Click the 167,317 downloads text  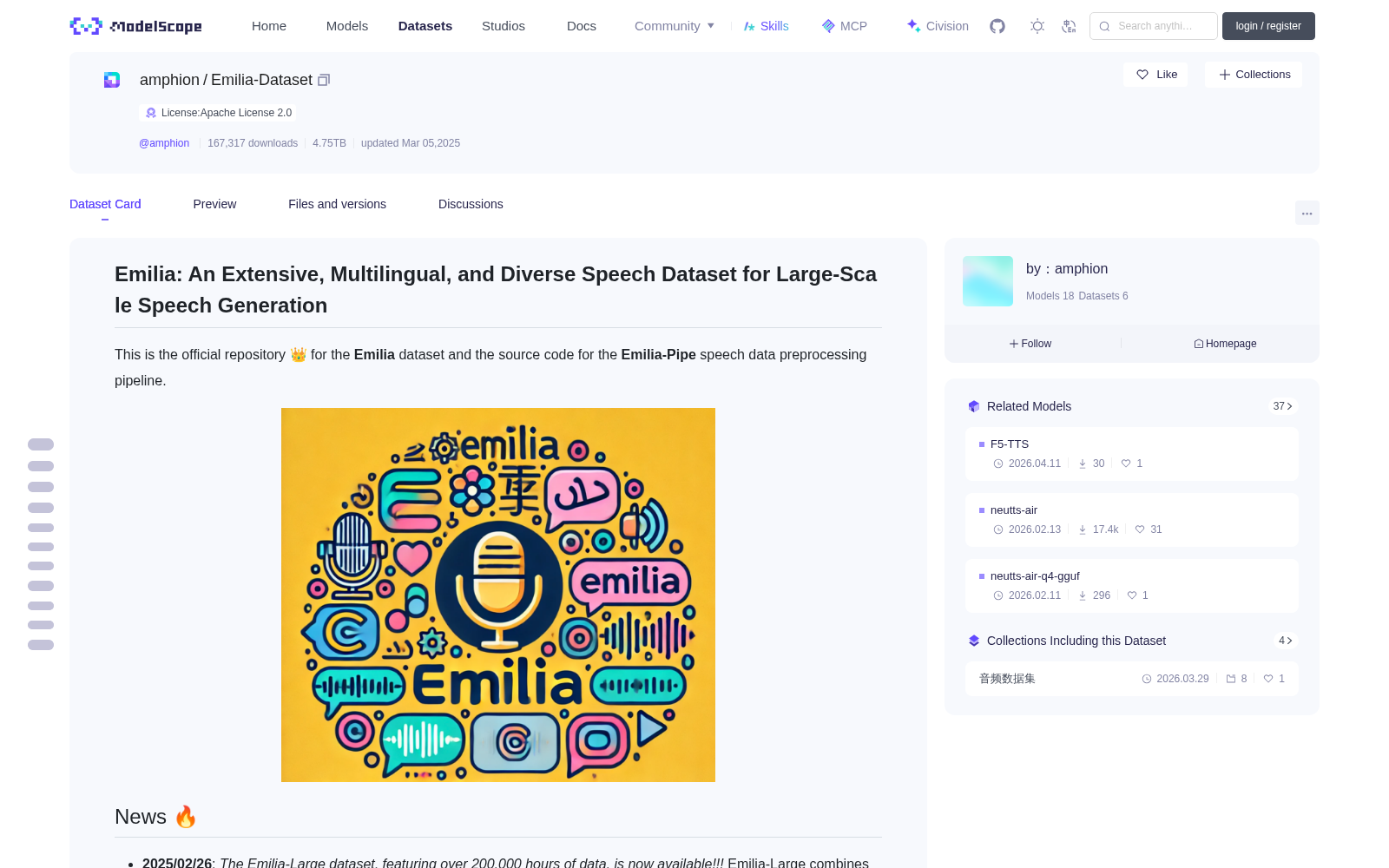(x=253, y=143)
